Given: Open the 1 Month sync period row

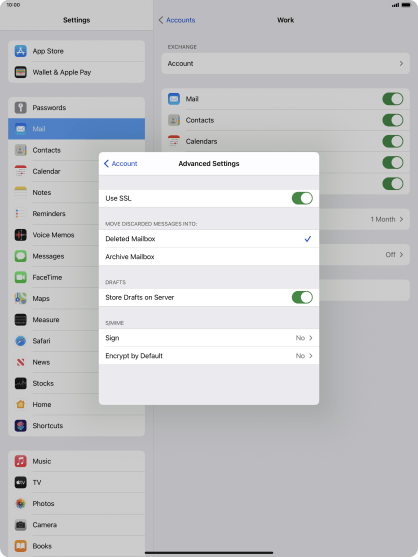Looking at the screenshot, I should (364, 219).
